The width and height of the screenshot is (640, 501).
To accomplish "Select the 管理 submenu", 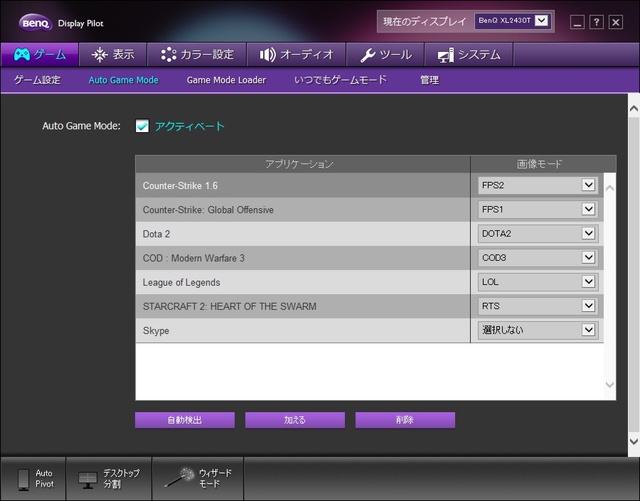I will coord(429,80).
